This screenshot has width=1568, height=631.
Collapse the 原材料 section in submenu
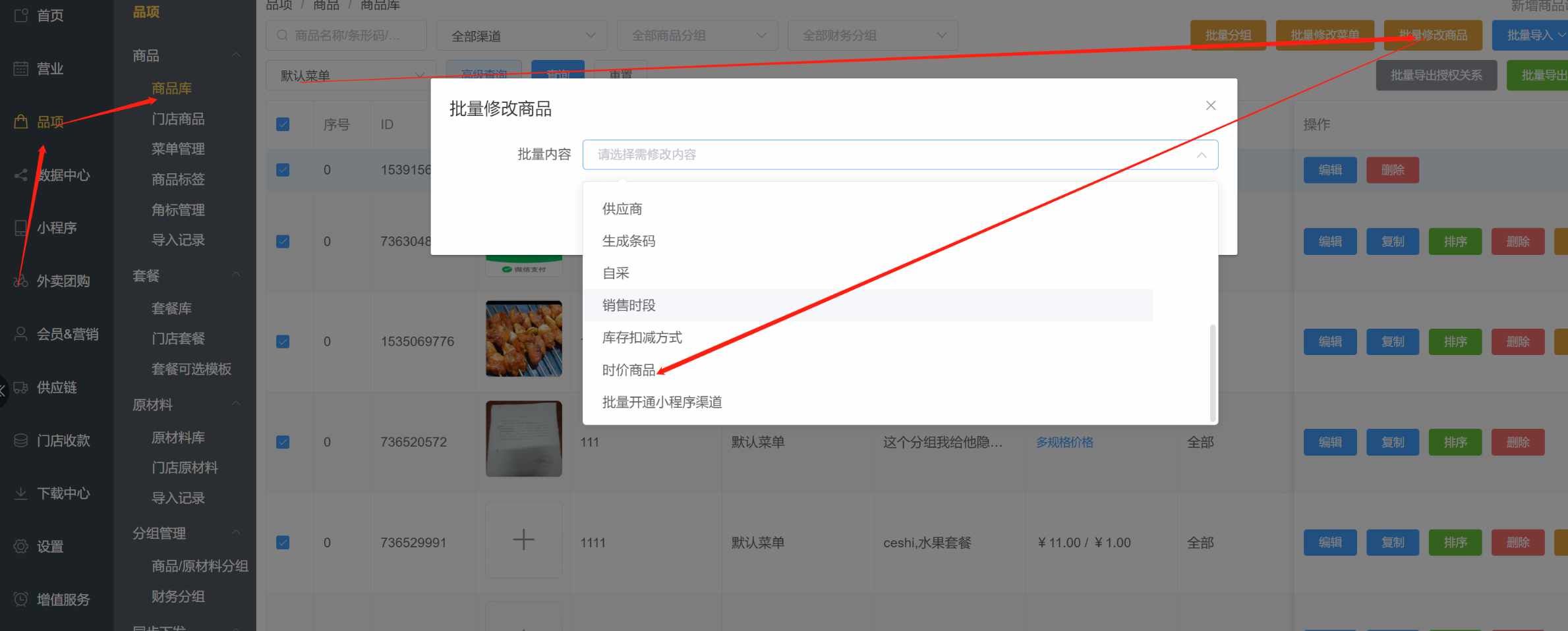(236, 404)
